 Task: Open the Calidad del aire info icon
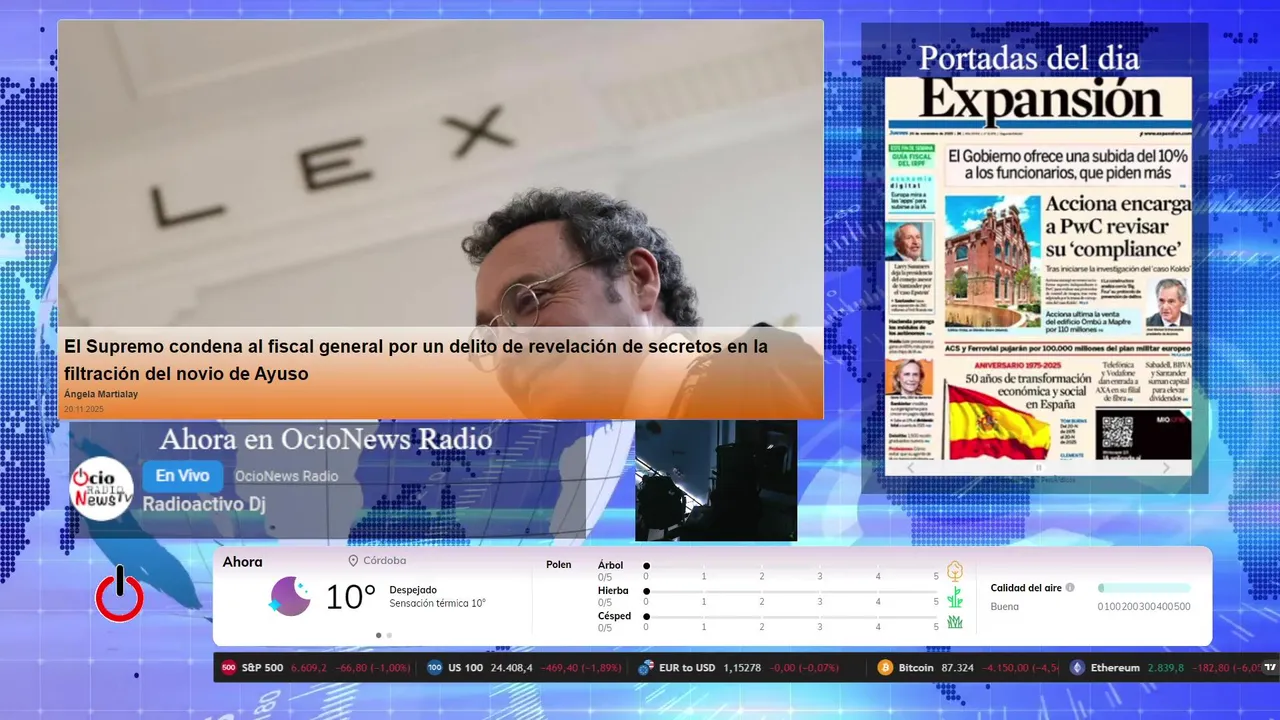(x=1070, y=588)
